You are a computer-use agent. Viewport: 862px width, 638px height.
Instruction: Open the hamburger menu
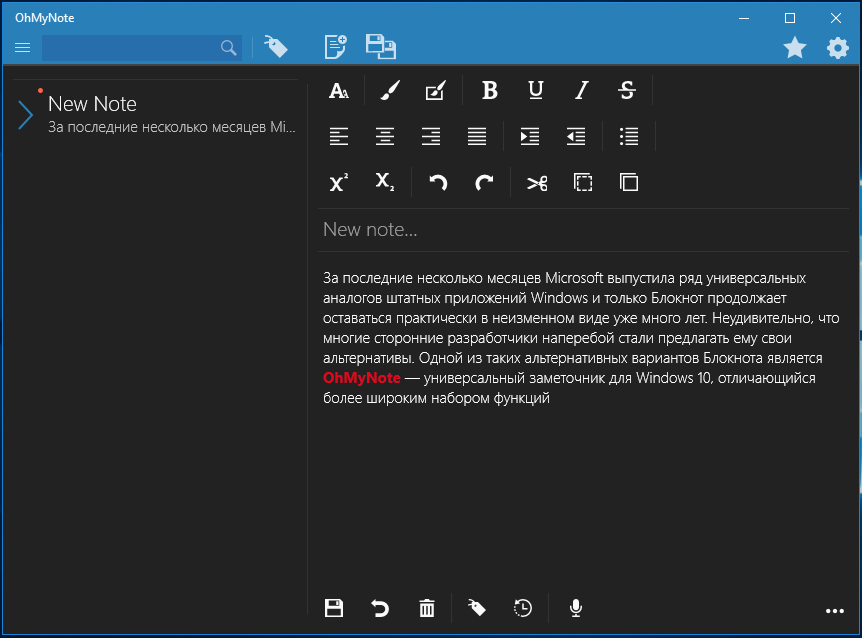click(23, 48)
